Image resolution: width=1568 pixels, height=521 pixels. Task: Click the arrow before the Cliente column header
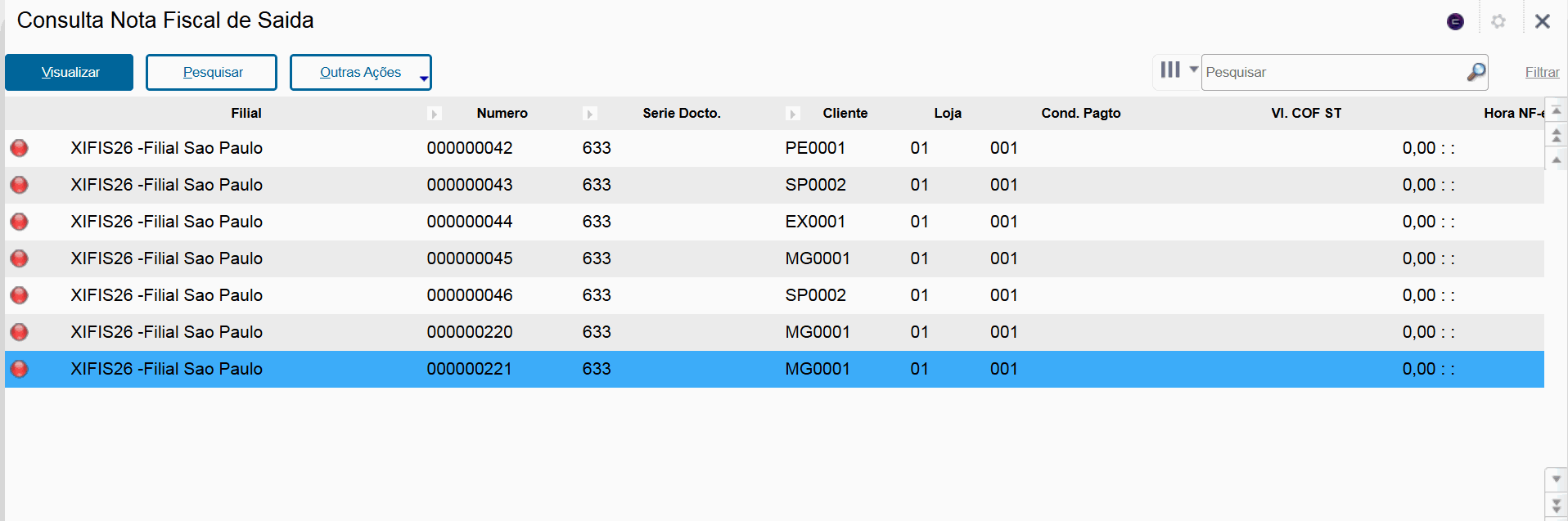coord(792,114)
